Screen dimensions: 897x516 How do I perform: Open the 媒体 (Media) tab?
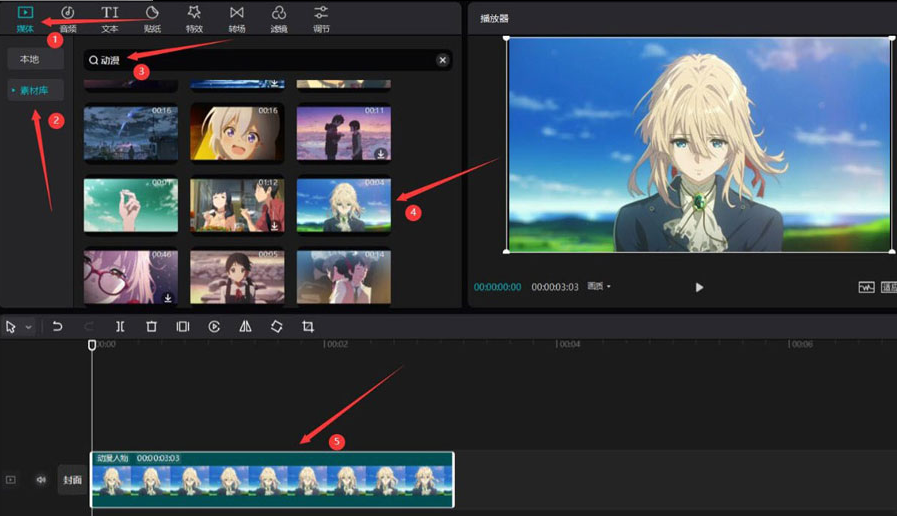click(x=25, y=19)
